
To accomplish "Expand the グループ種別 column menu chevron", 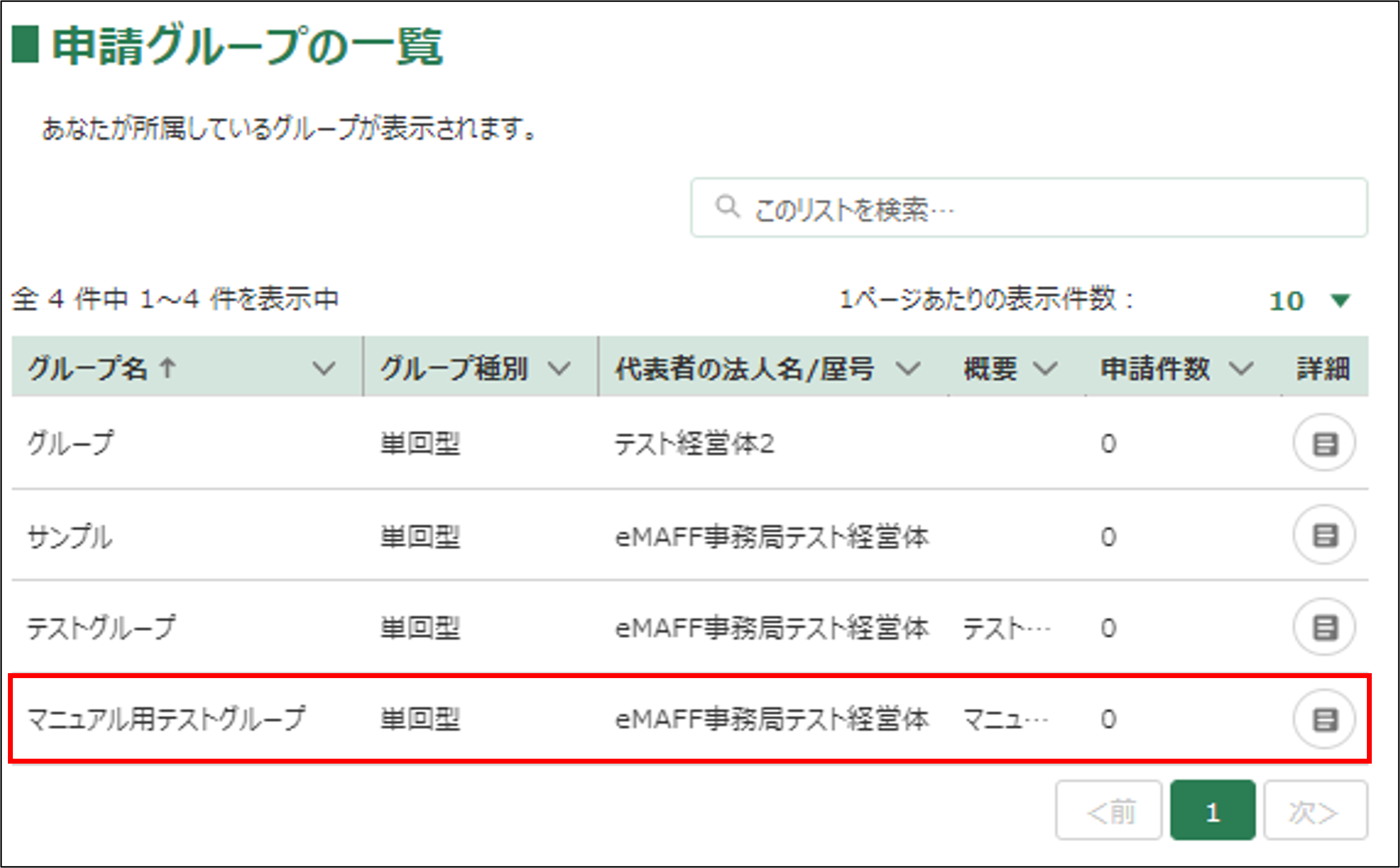I will click(559, 368).
